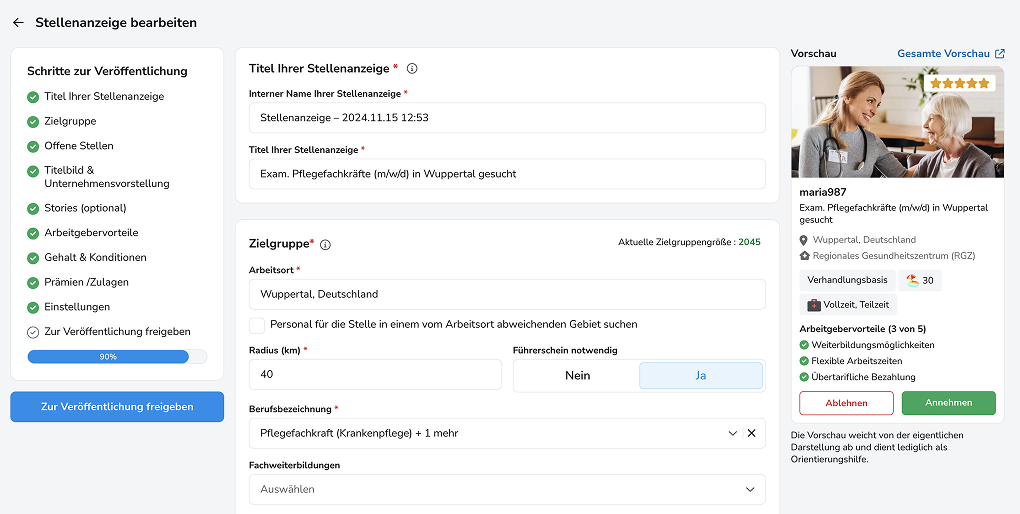Open Arbeitgebervorteile step in sidebar

coord(91,232)
